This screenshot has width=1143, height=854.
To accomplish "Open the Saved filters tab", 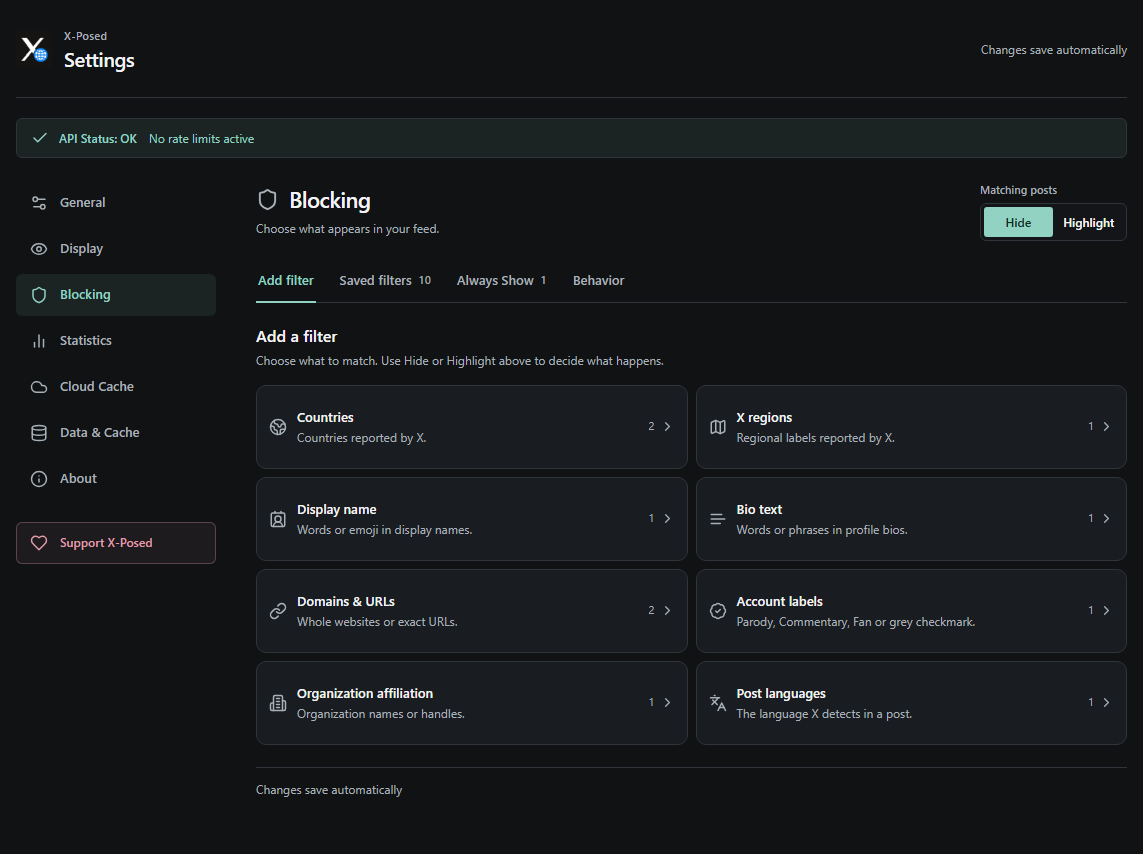I will 385,281.
